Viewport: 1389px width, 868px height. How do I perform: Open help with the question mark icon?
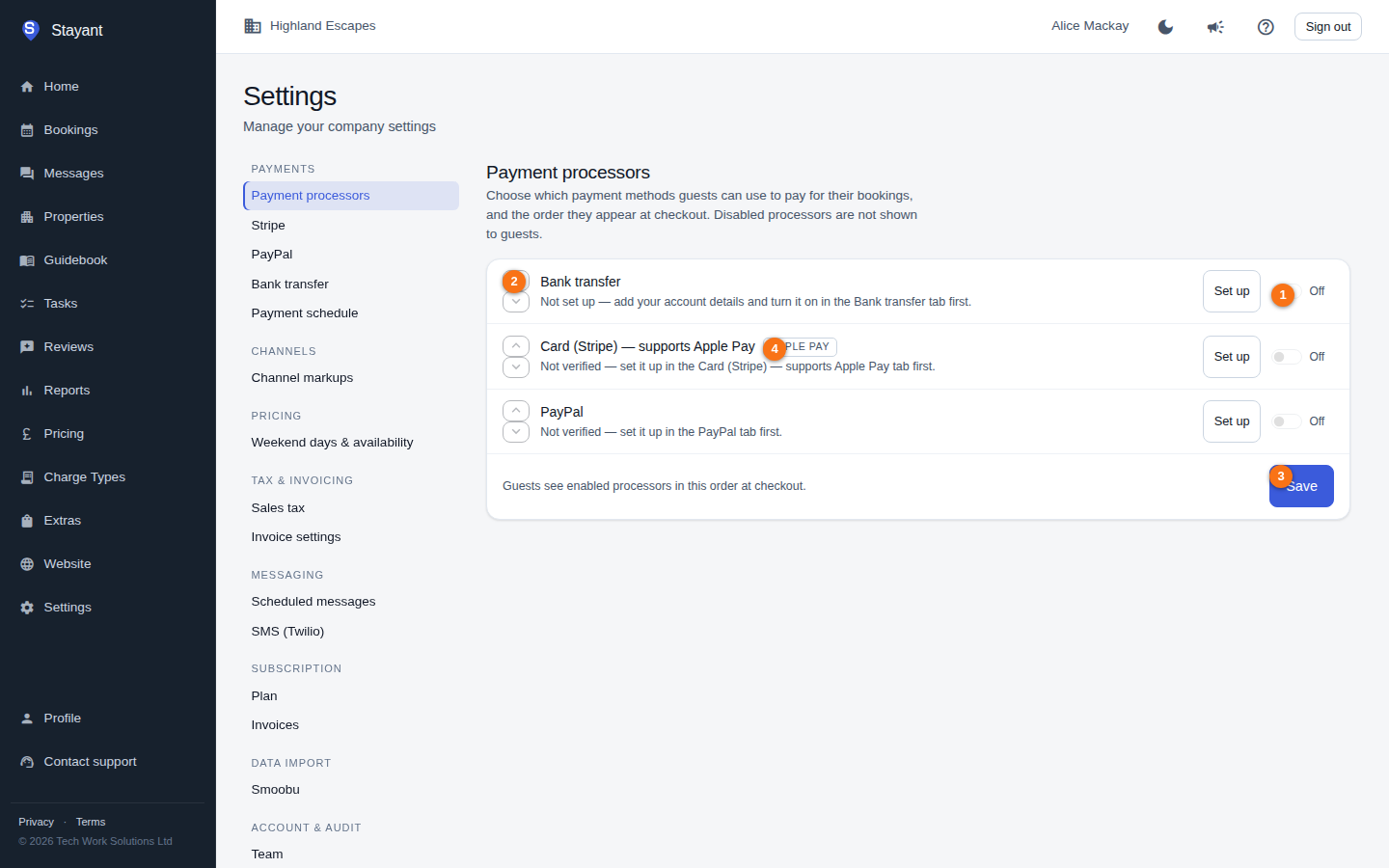(1266, 27)
